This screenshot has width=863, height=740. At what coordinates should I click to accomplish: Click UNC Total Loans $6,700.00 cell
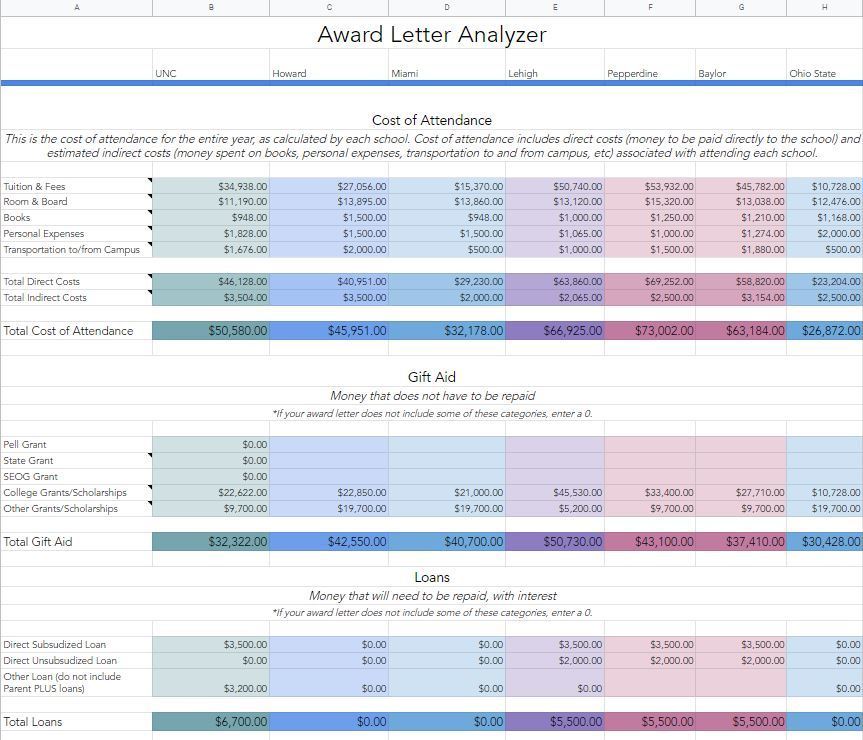(211, 722)
